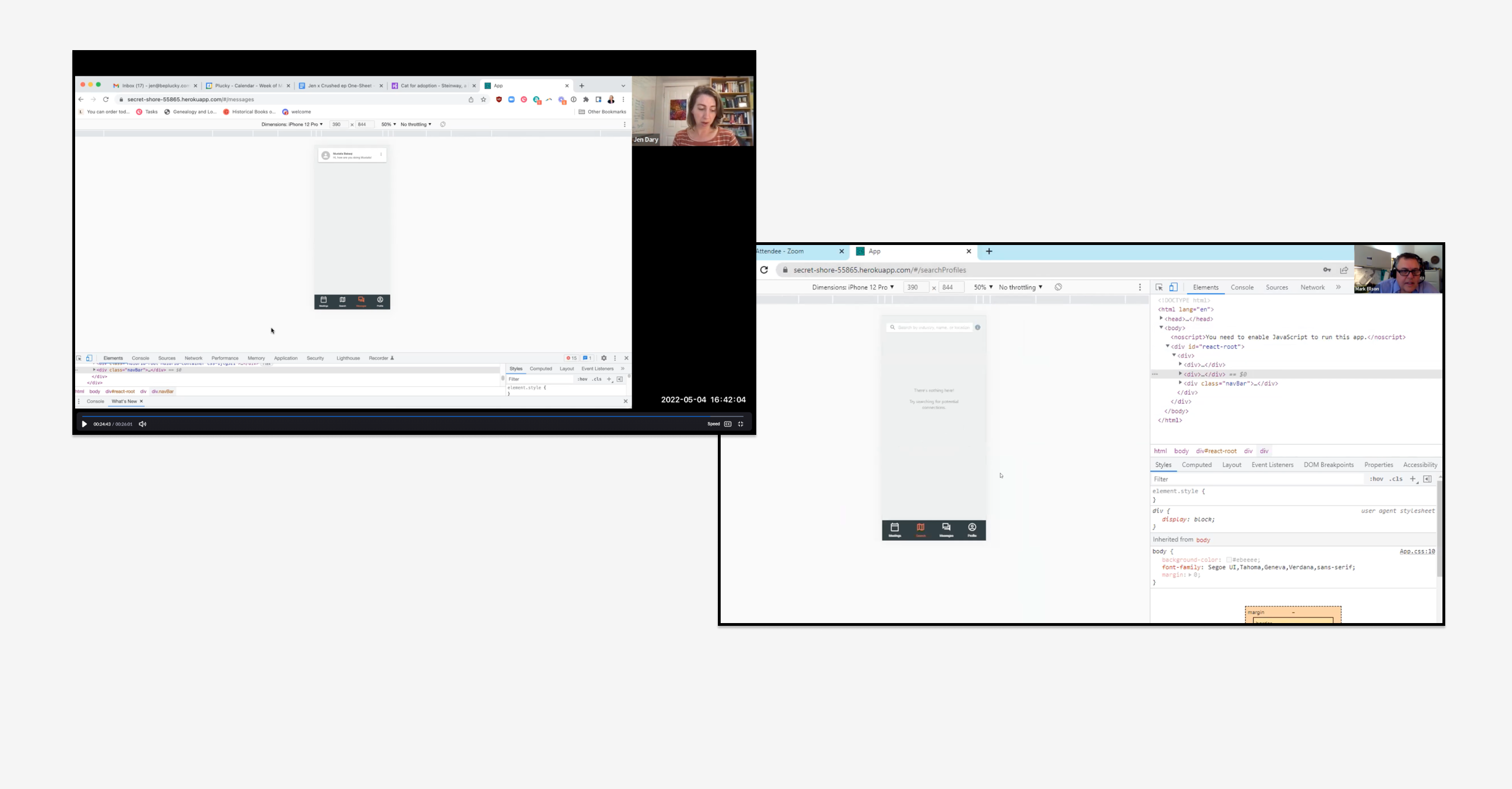Expand navBar div in right DevTools tree
1512x789 pixels.
pos(1180,383)
